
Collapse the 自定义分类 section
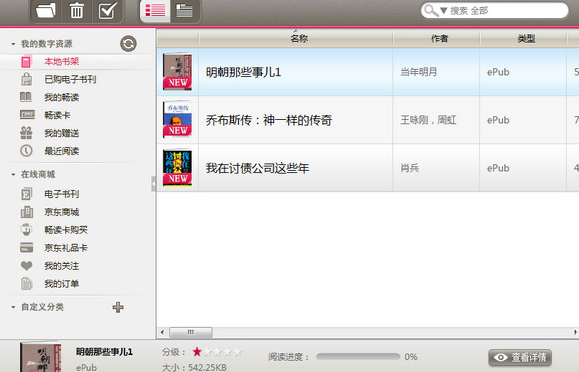point(13,307)
